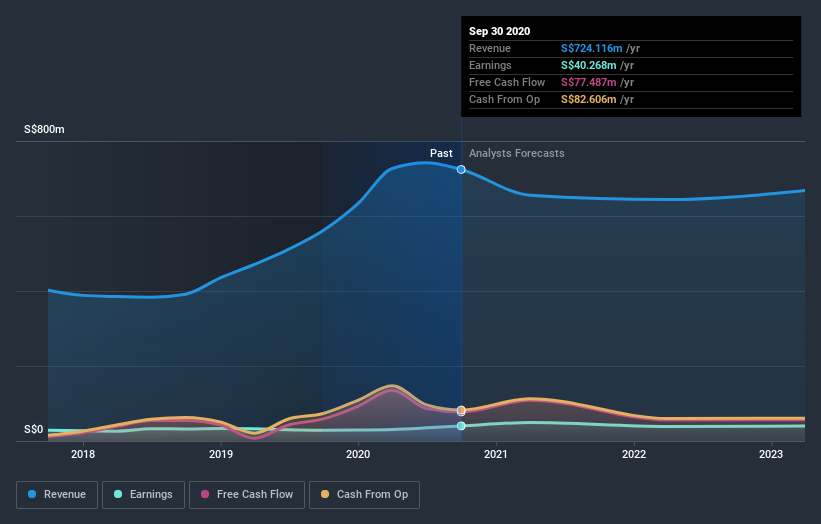This screenshot has width=821, height=524.
Task: Click the pink Free Cash Flow legend dot
Action: tap(205, 494)
